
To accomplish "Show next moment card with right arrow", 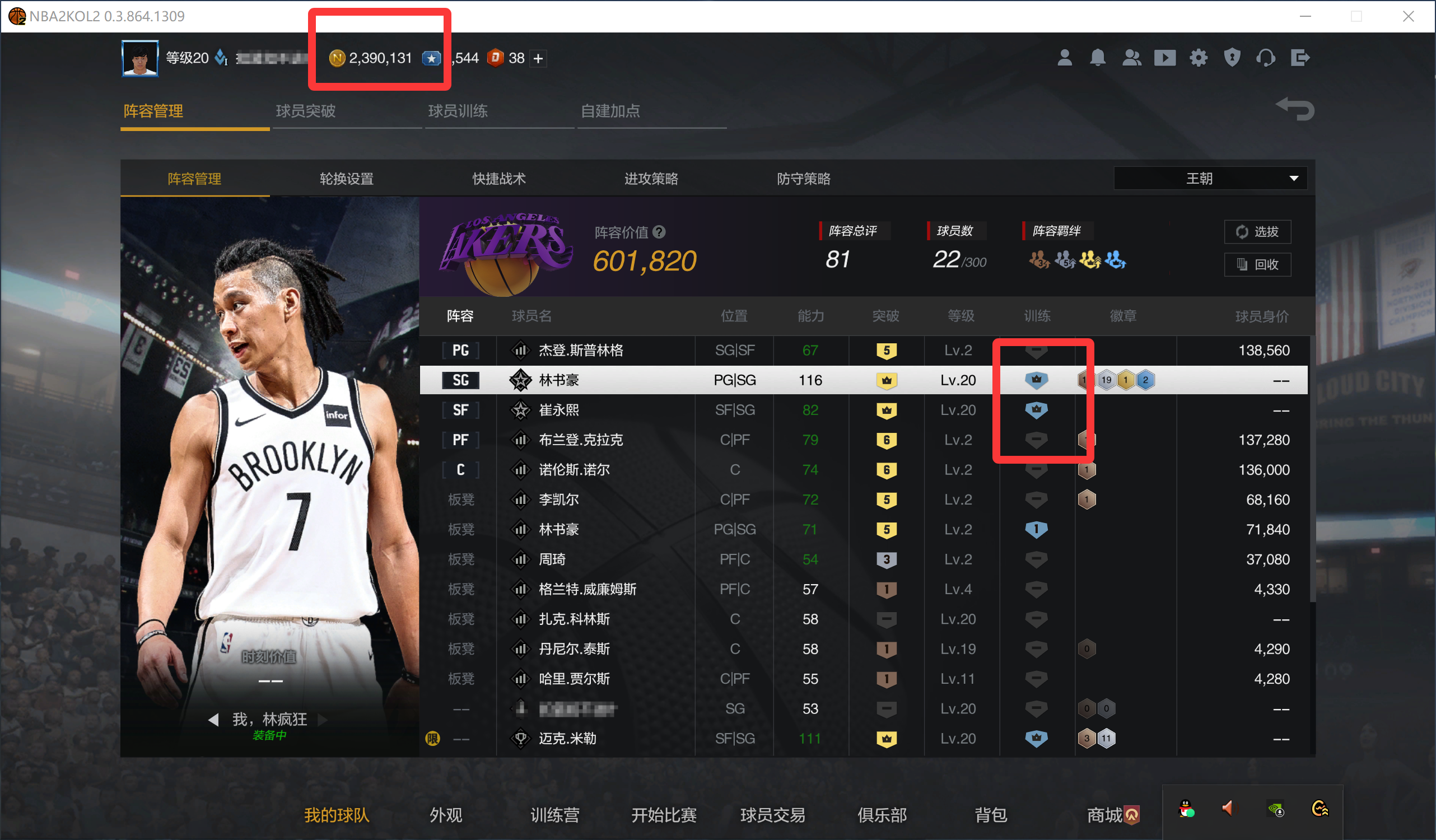I will (x=322, y=720).
